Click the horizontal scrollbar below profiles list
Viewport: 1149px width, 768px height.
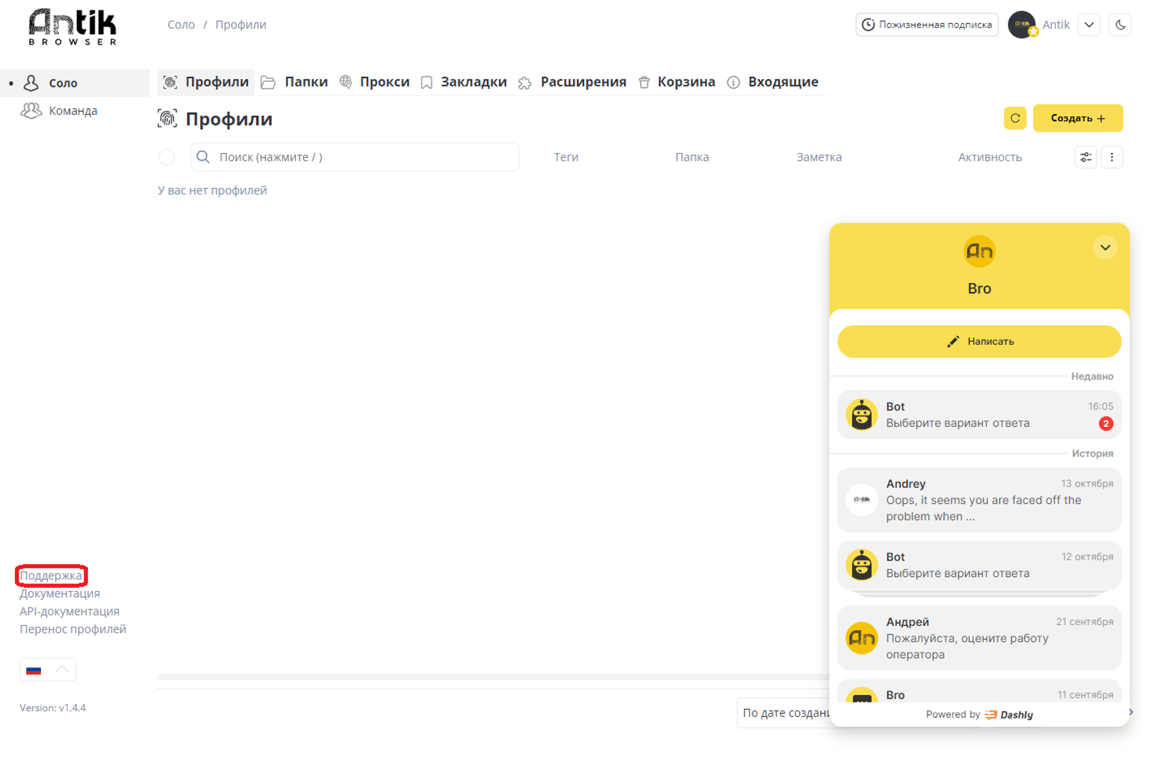click(x=493, y=677)
